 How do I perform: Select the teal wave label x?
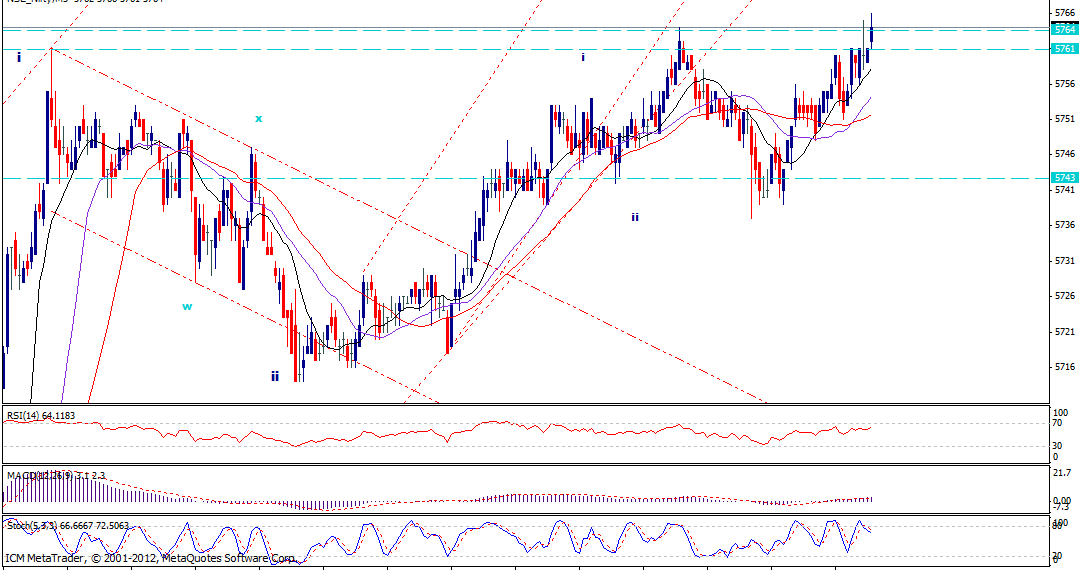pos(259,118)
